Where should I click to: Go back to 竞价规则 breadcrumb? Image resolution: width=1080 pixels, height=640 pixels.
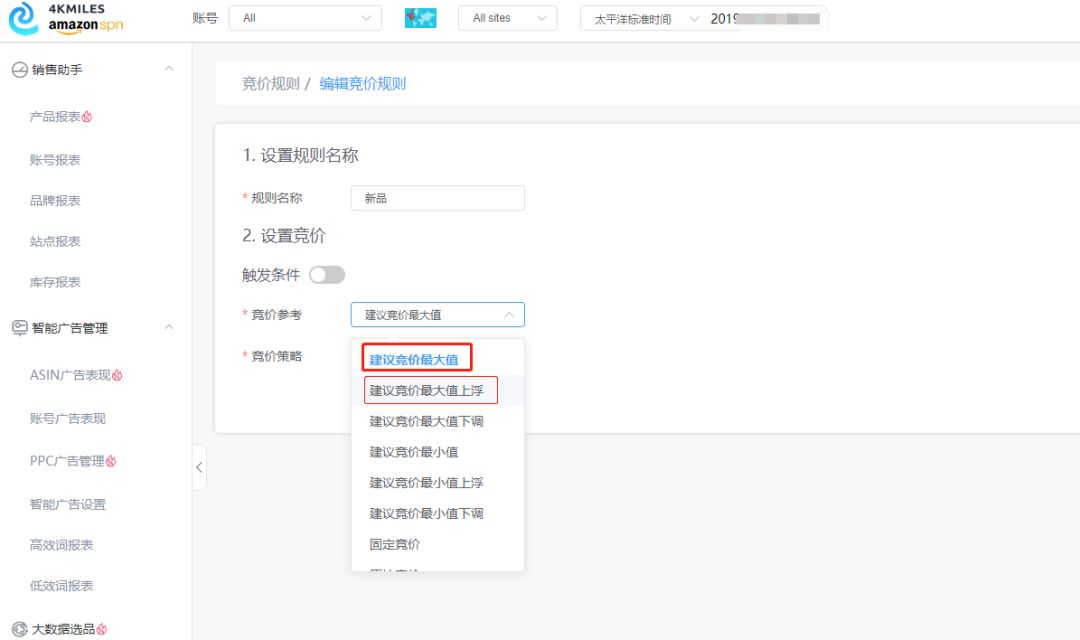click(270, 84)
